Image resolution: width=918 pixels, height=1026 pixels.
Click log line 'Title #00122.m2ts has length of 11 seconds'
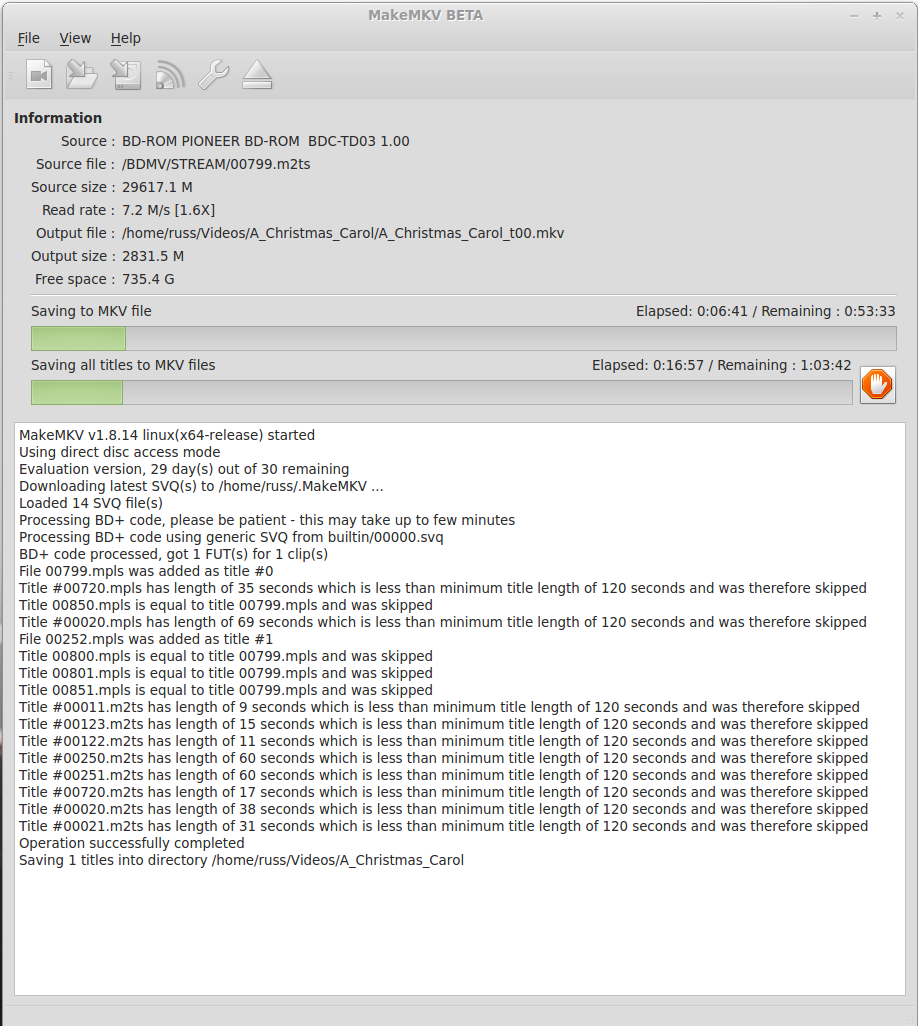(444, 741)
